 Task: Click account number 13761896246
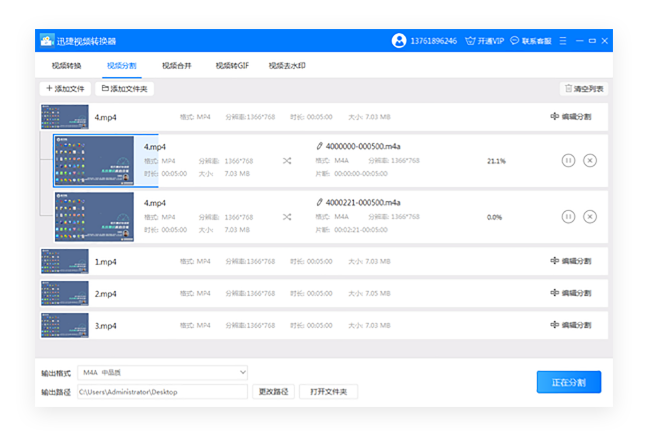coord(434,41)
